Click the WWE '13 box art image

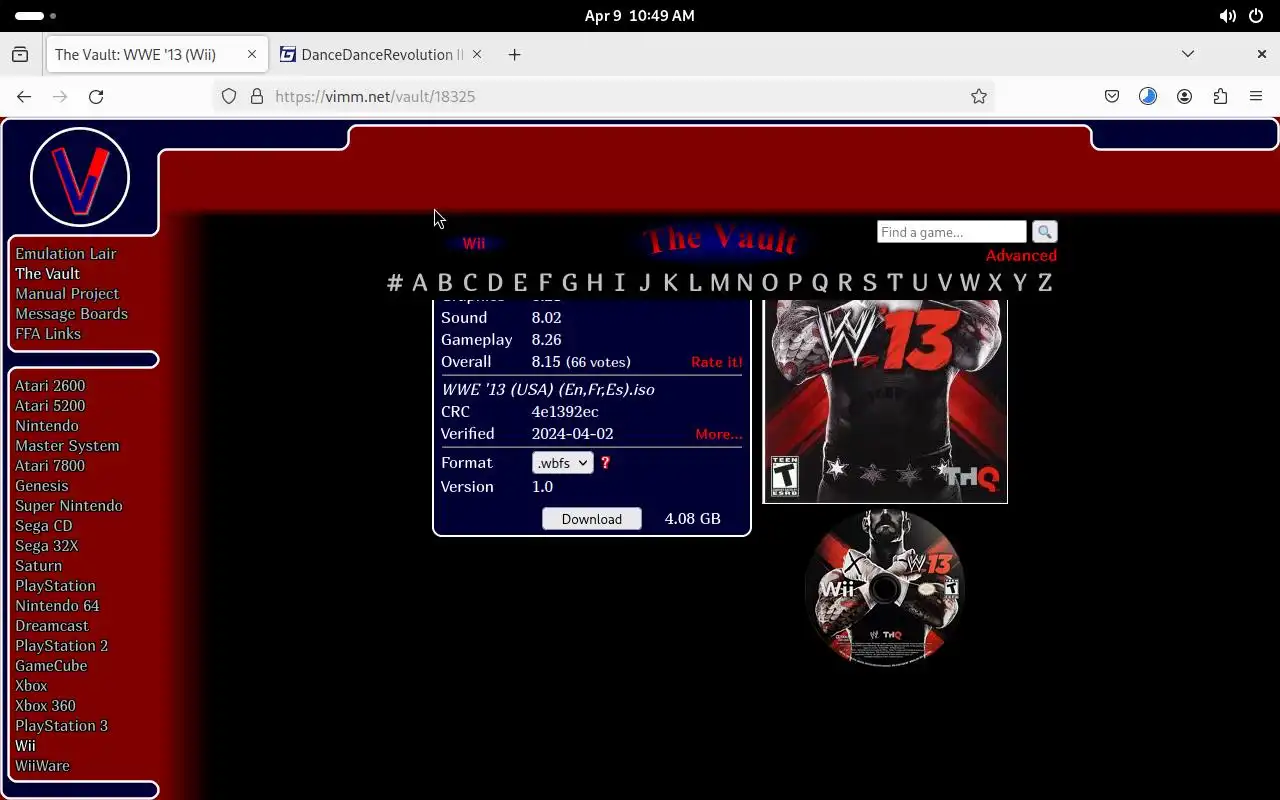point(885,401)
